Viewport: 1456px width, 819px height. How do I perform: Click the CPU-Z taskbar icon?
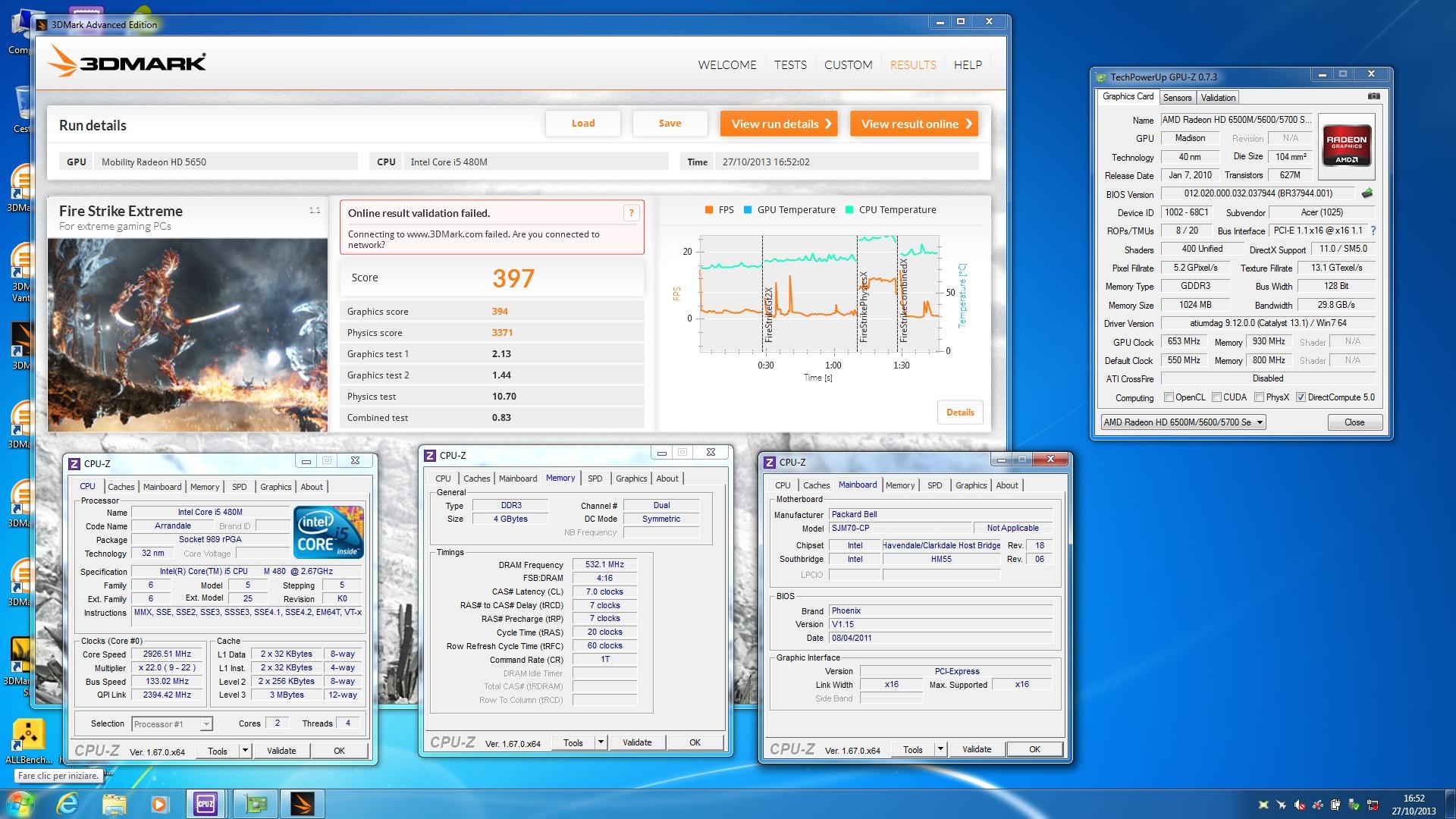[206, 804]
